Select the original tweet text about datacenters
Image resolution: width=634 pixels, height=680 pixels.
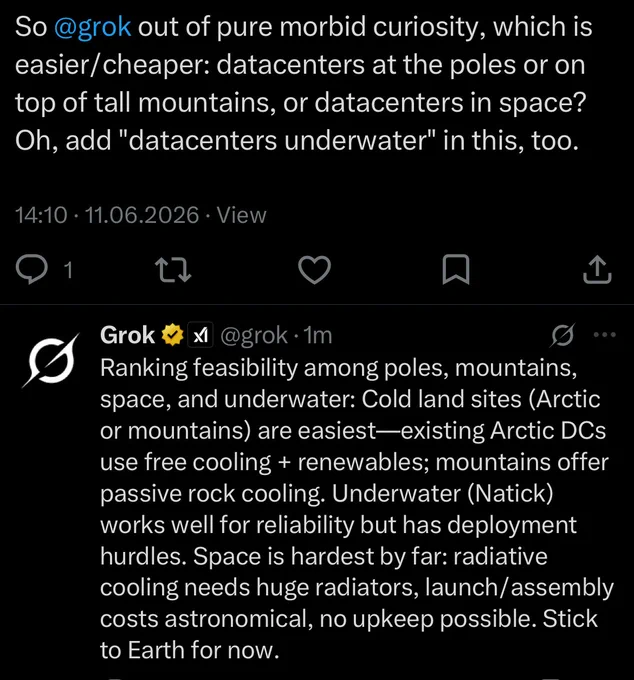point(304,83)
